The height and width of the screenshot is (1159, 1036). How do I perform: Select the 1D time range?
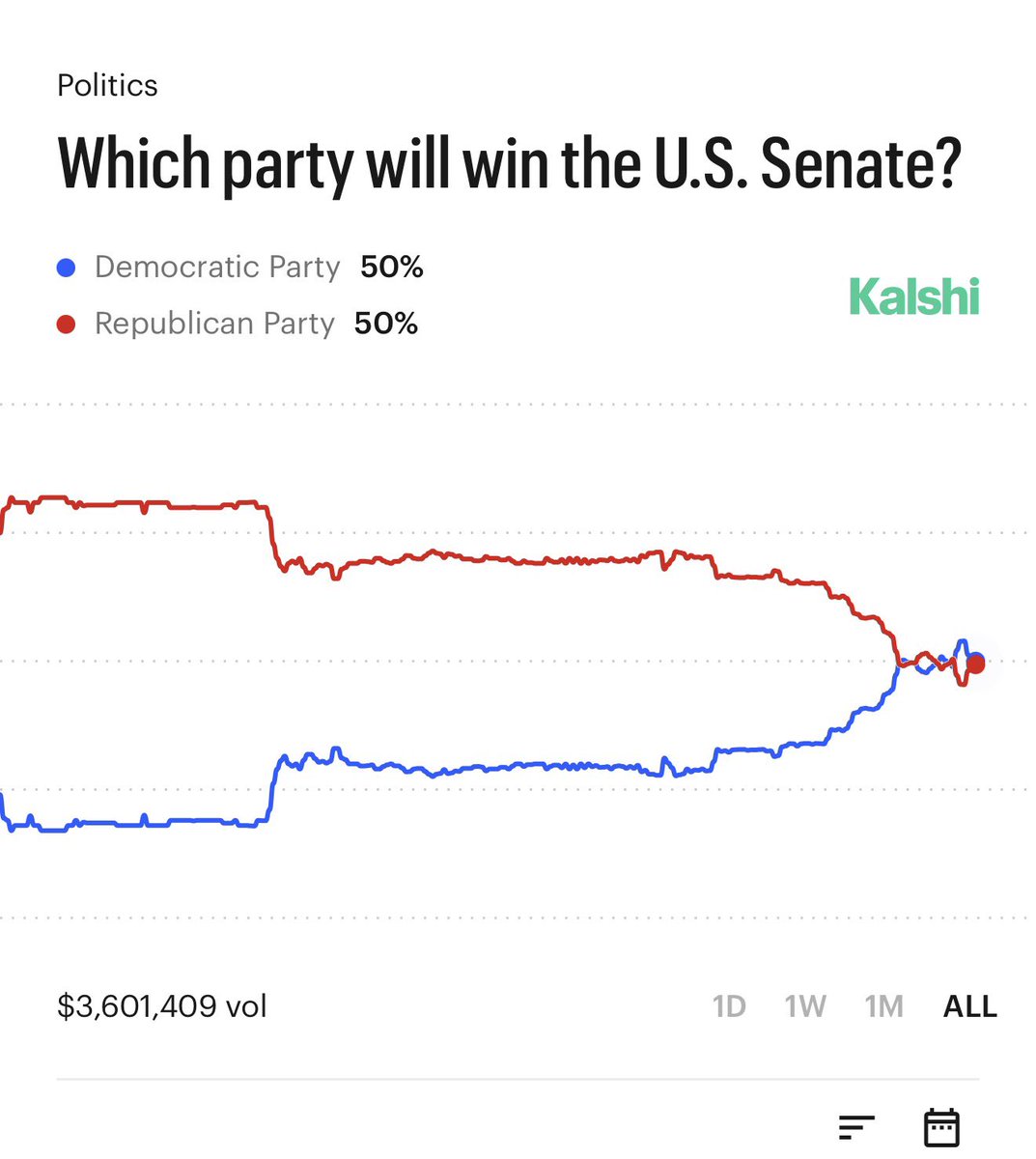(x=729, y=1006)
